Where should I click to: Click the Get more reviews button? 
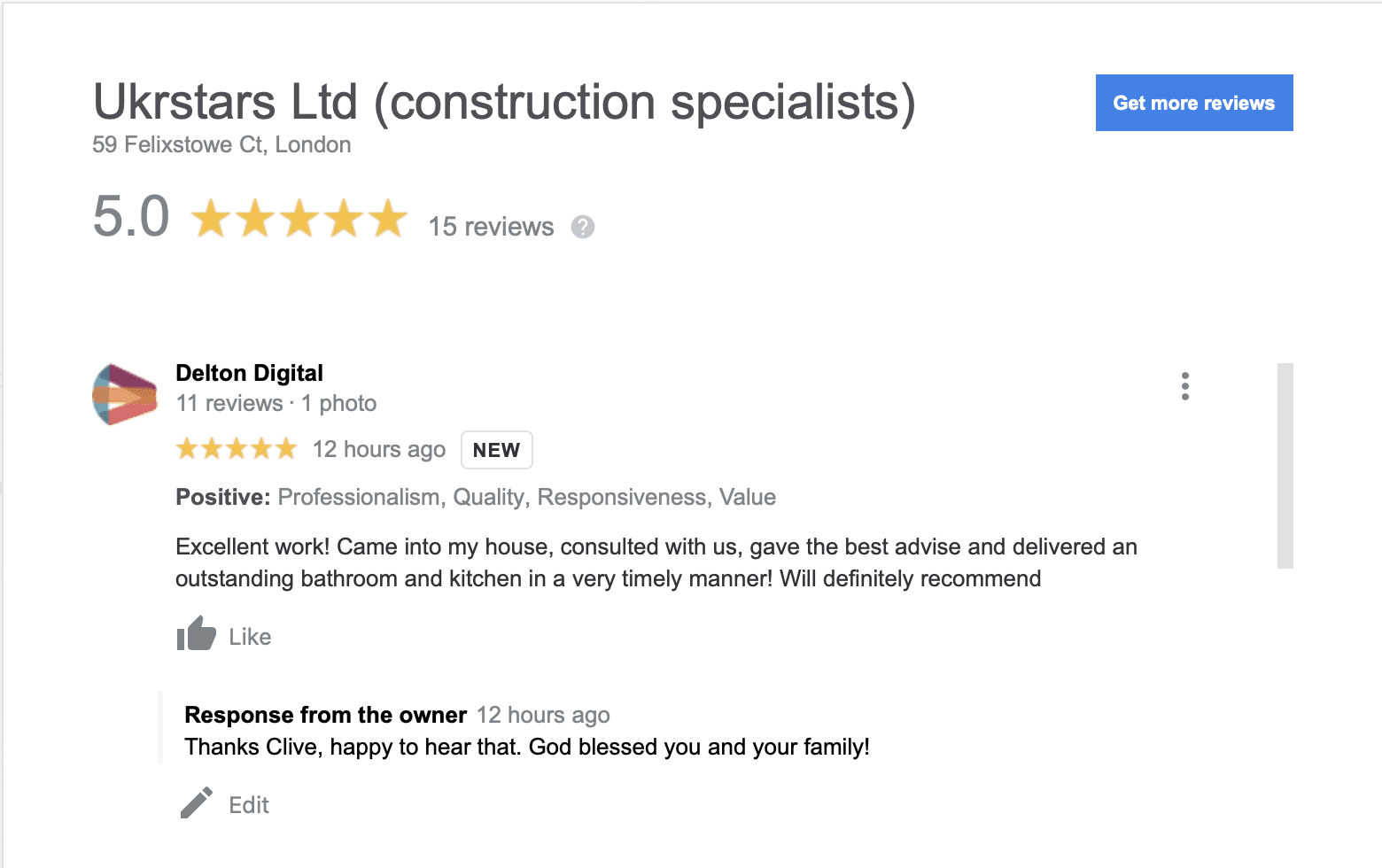[1193, 103]
